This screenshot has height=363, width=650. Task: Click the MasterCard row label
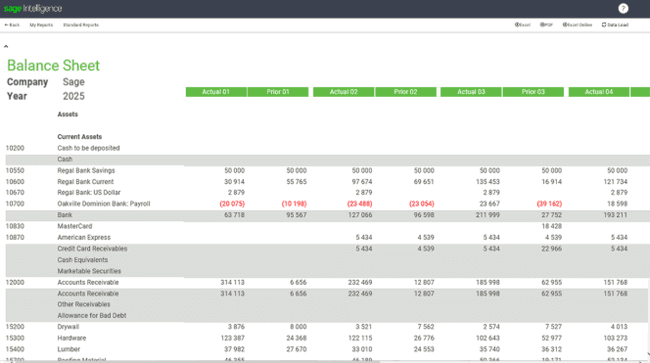coord(75,226)
